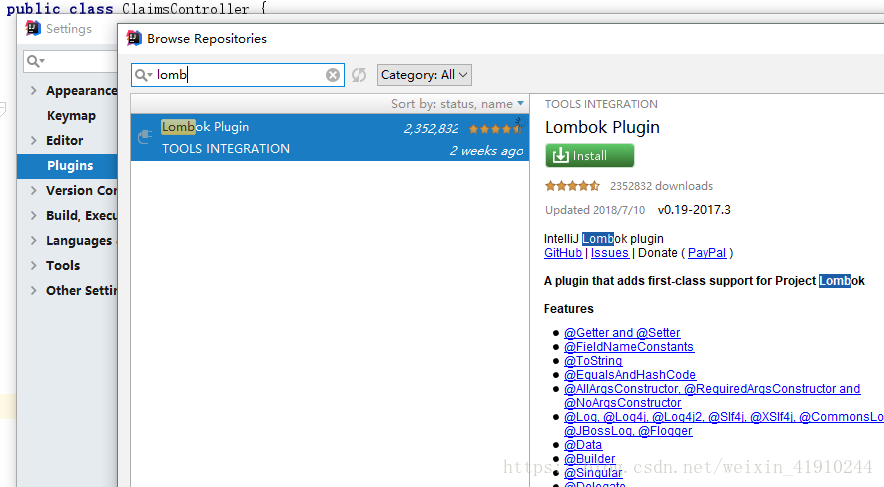
Task: Open the Category: All dropdown
Action: pyautogui.click(x=424, y=75)
